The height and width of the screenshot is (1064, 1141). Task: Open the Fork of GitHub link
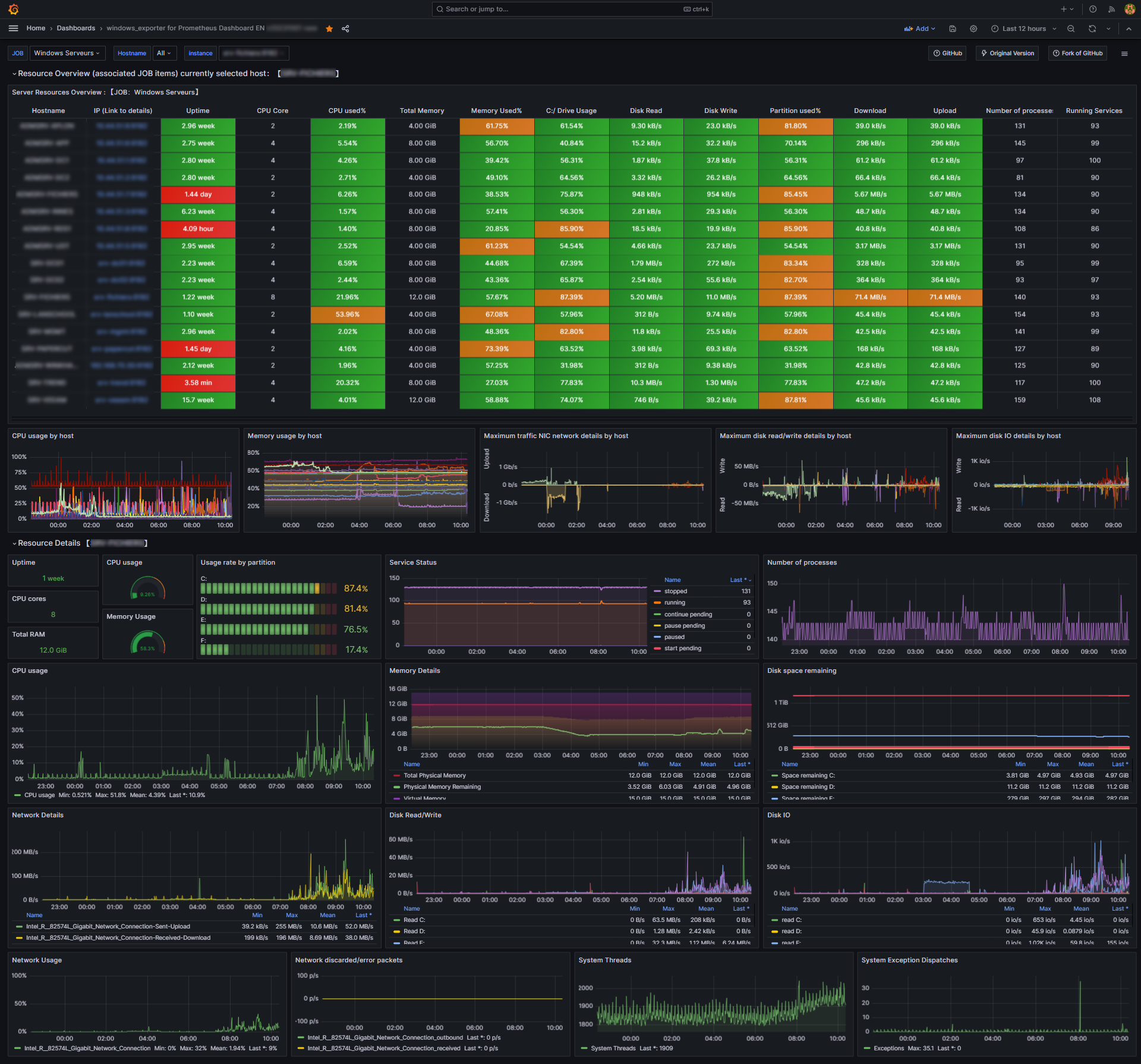pos(1077,53)
